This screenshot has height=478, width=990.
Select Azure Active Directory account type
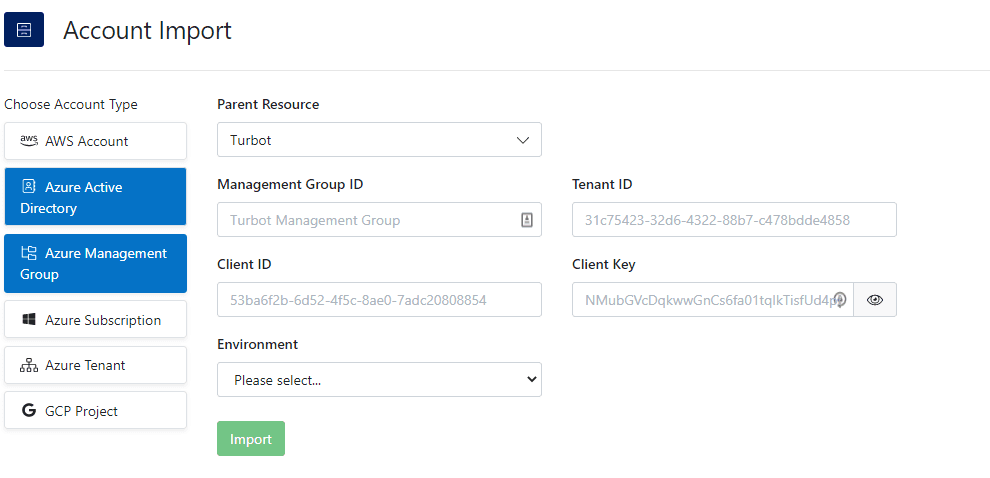95,196
